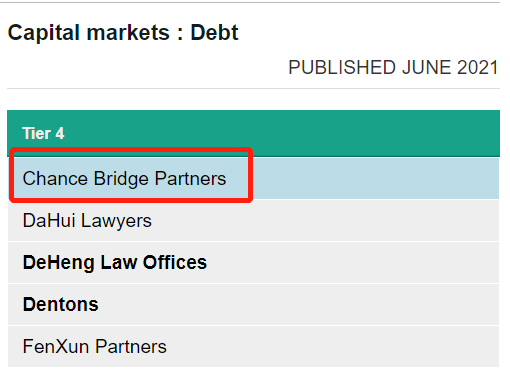
Task: Click the word Debt in the heading
Action: tap(214, 33)
